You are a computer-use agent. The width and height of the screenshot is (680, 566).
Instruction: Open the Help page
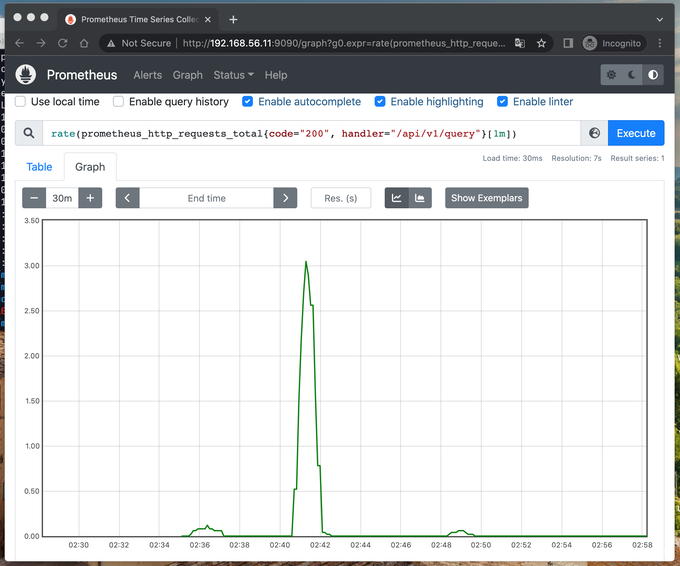tap(276, 75)
